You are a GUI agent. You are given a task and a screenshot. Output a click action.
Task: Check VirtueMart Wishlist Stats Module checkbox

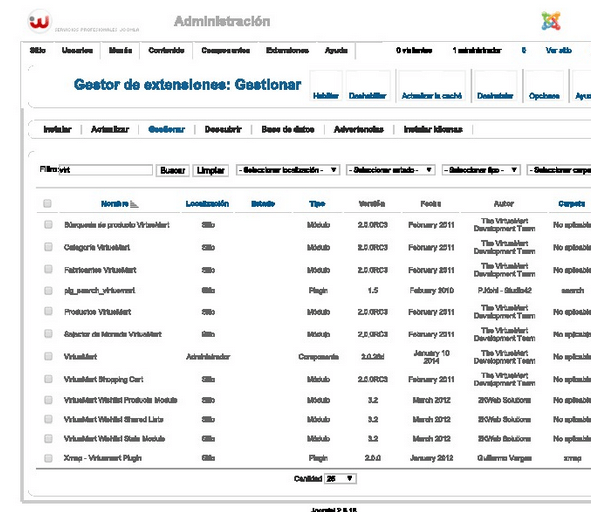pos(48,438)
